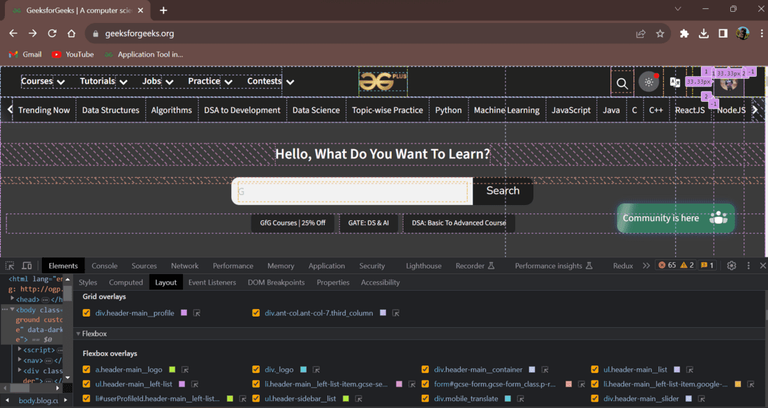Uncheck div.ant-col.ant-col-7.third_column grid overlay

click(x=256, y=313)
